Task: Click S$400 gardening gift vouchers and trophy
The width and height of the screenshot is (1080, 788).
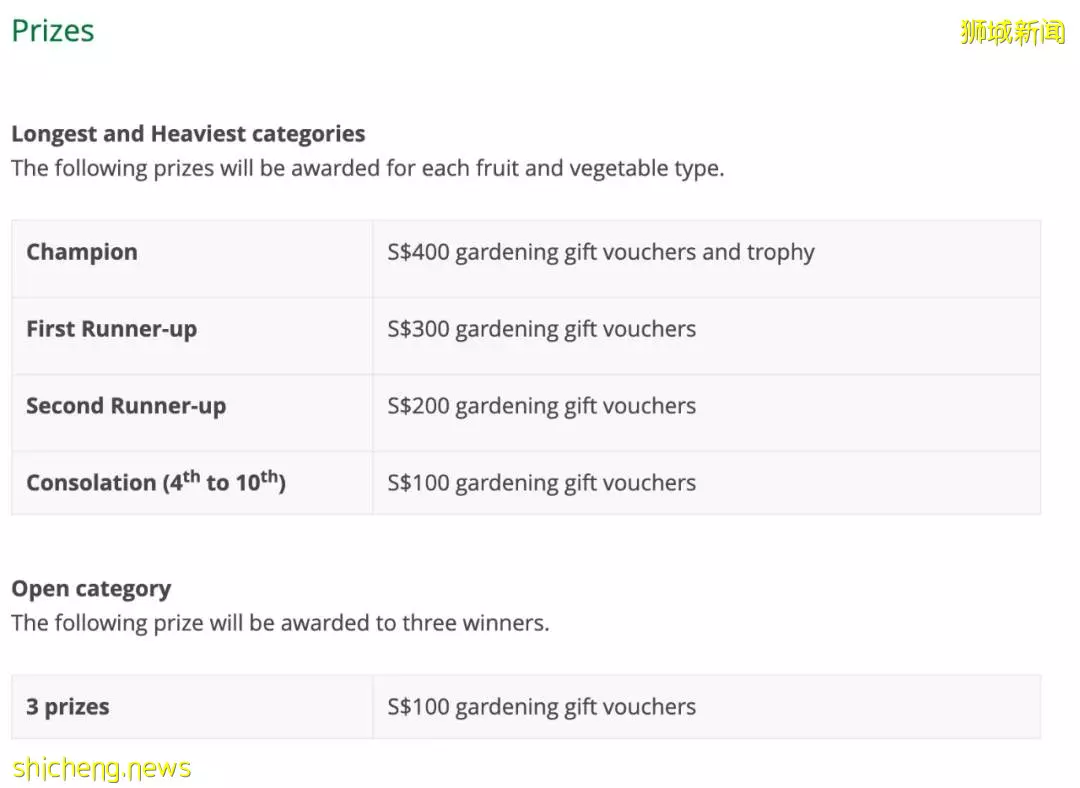Action: pos(601,253)
